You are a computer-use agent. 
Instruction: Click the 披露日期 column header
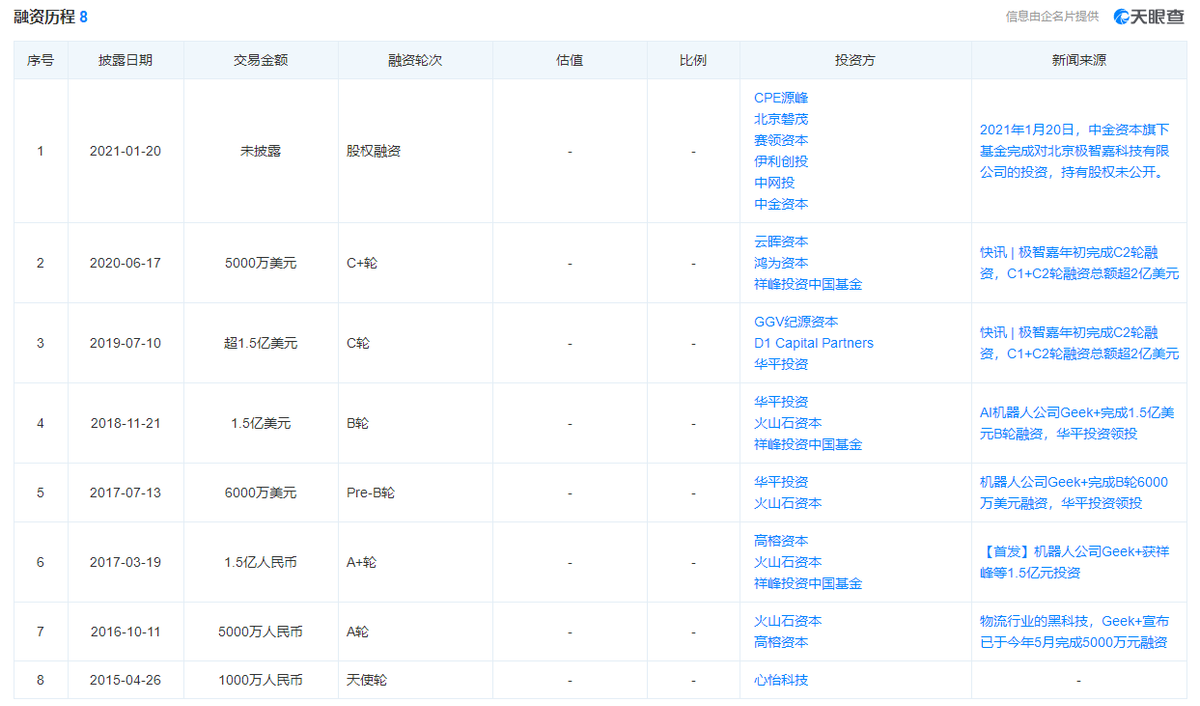[x=126, y=60]
